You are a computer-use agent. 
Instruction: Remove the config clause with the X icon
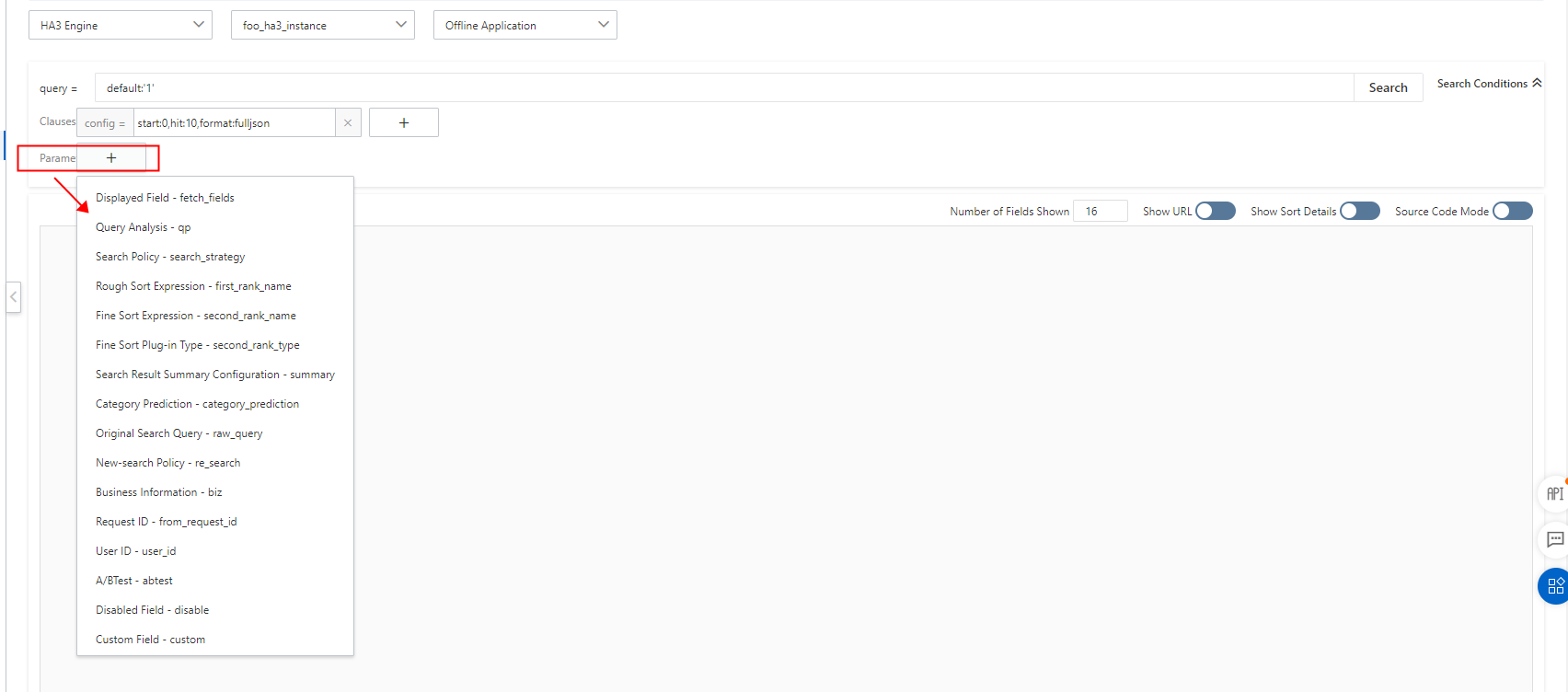coord(348,123)
